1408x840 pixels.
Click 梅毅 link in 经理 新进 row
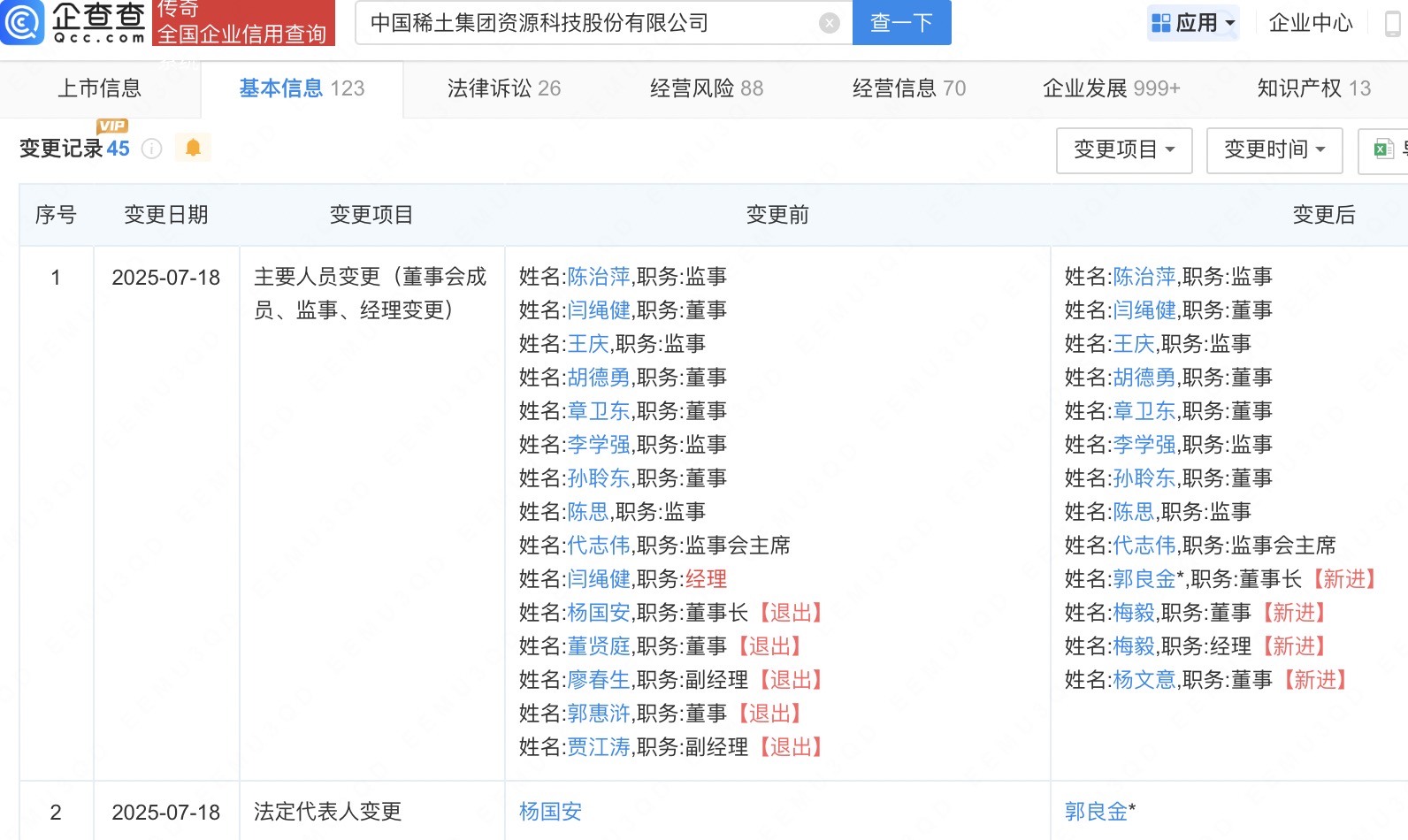(1134, 646)
